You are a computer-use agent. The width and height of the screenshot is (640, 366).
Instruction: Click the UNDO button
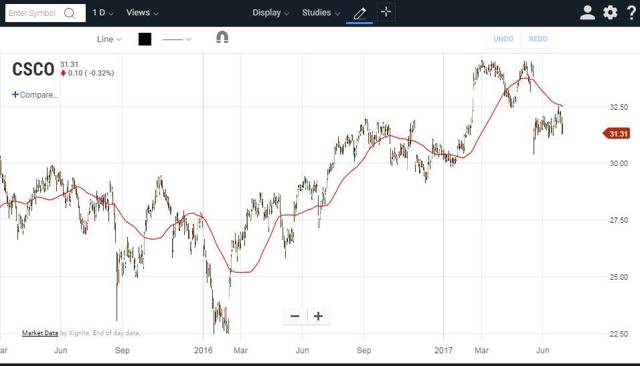(503, 39)
